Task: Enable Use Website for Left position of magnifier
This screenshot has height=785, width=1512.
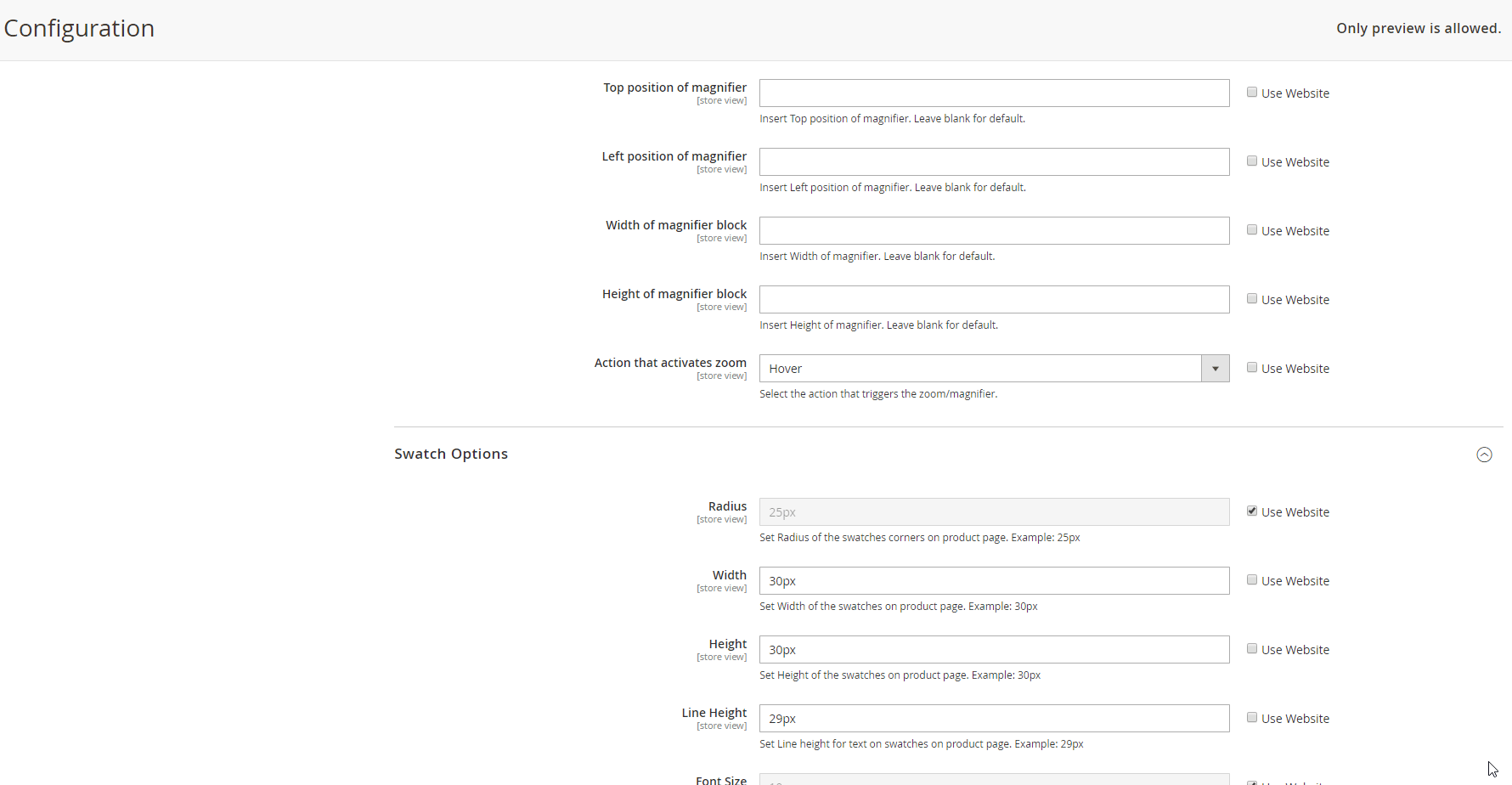Action: (x=1252, y=161)
